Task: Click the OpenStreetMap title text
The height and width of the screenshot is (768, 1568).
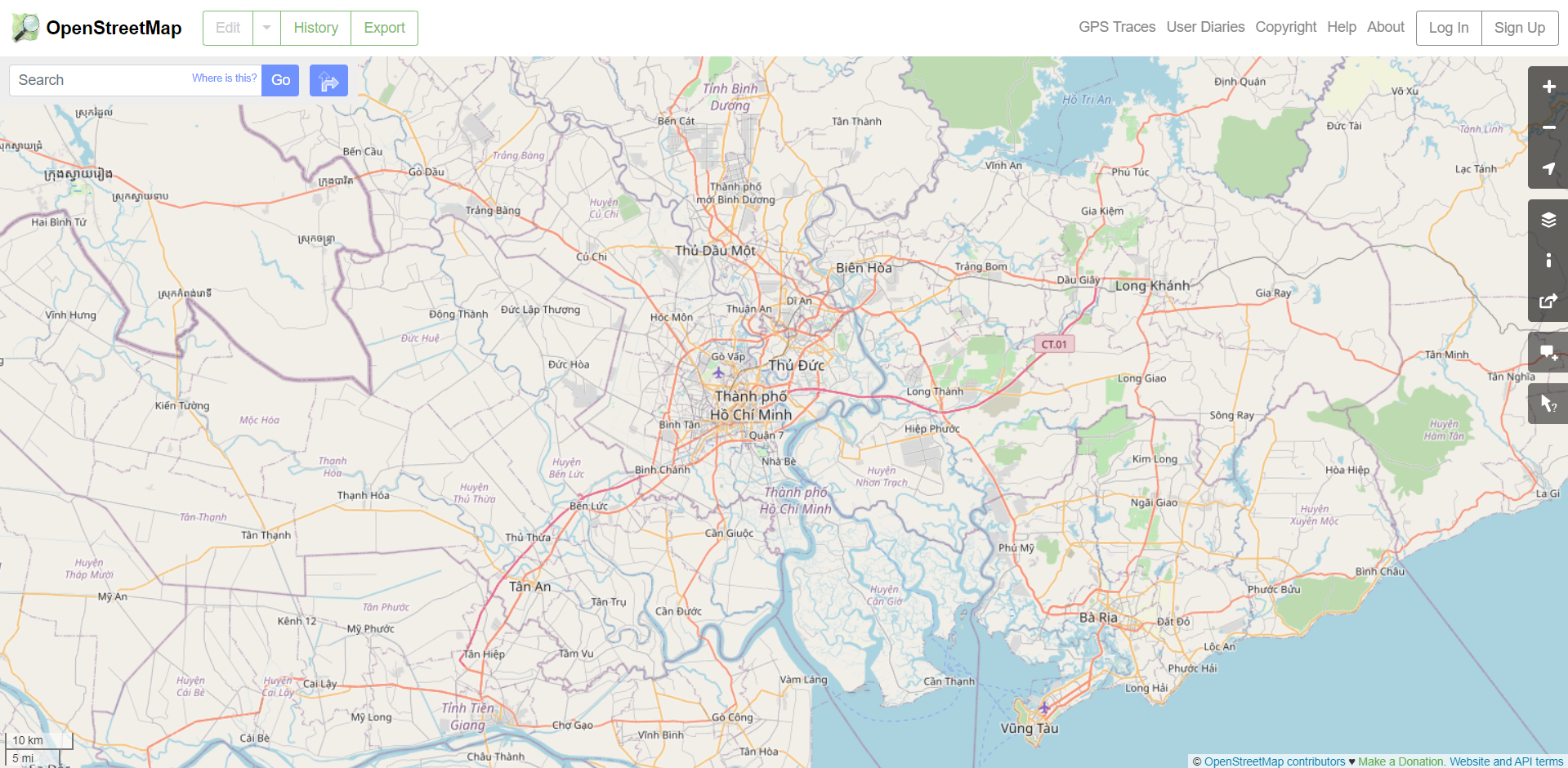Action: coord(114,28)
